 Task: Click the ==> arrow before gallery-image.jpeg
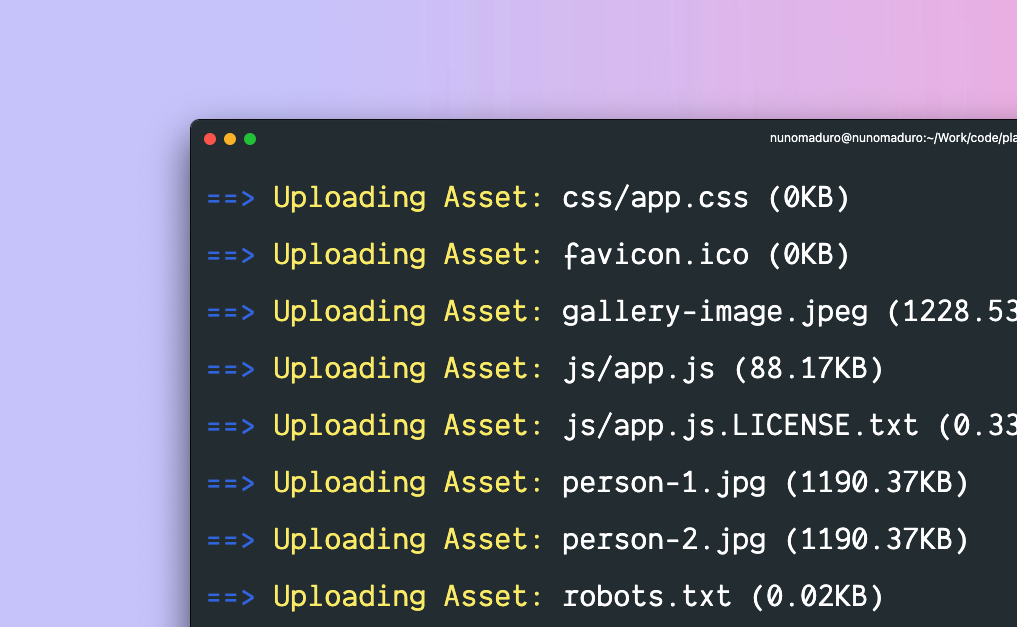[x=231, y=312]
